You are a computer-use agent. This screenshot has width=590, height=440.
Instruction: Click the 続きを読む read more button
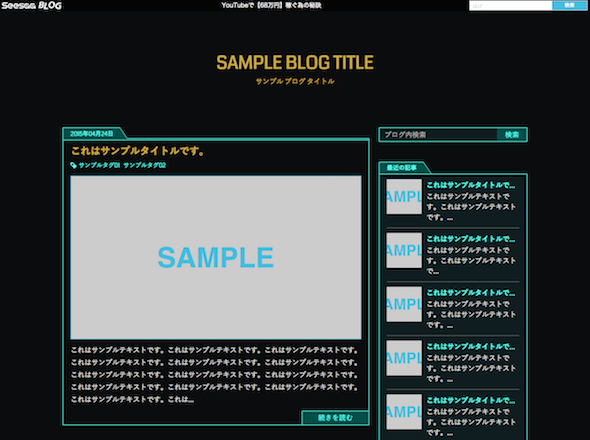click(335, 417)
